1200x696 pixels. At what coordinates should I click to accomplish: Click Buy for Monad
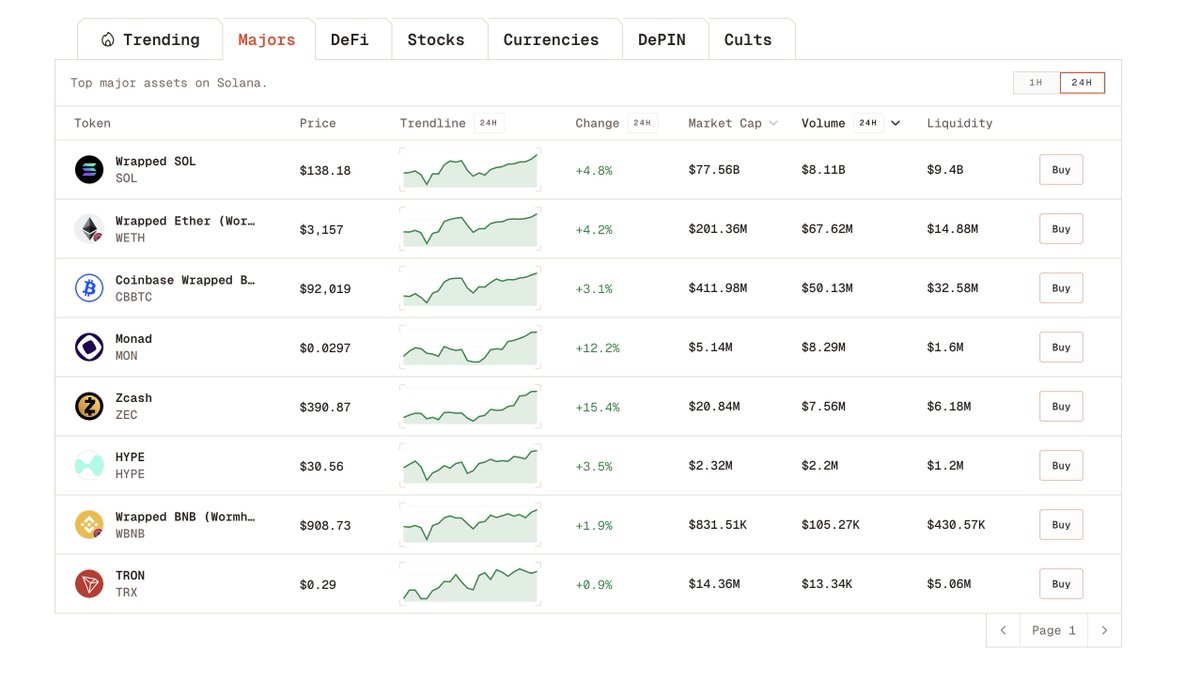pyautogui.click(x=1061, y=347)
